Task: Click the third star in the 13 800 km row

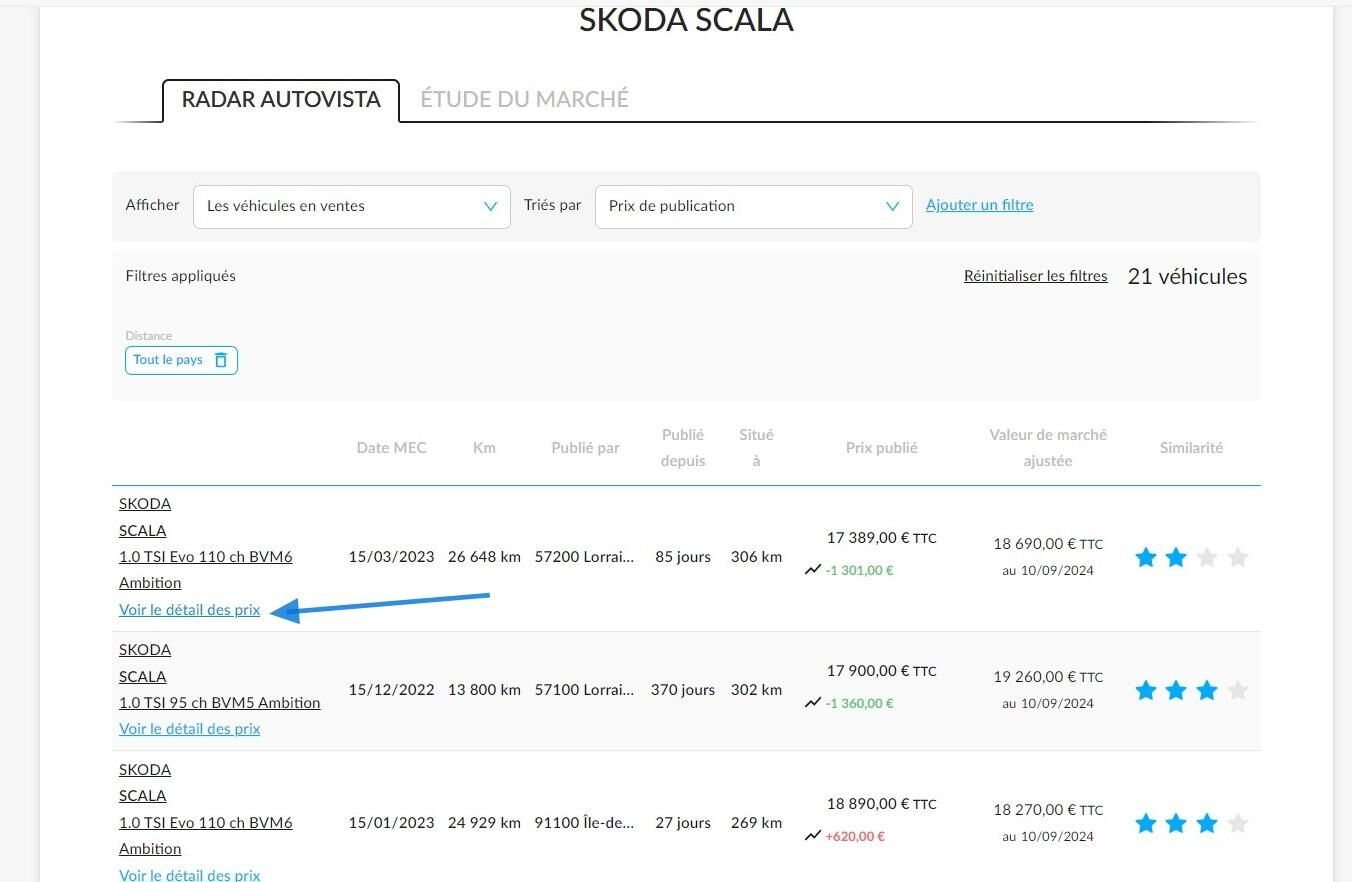Action: (x=1207, y=690)
